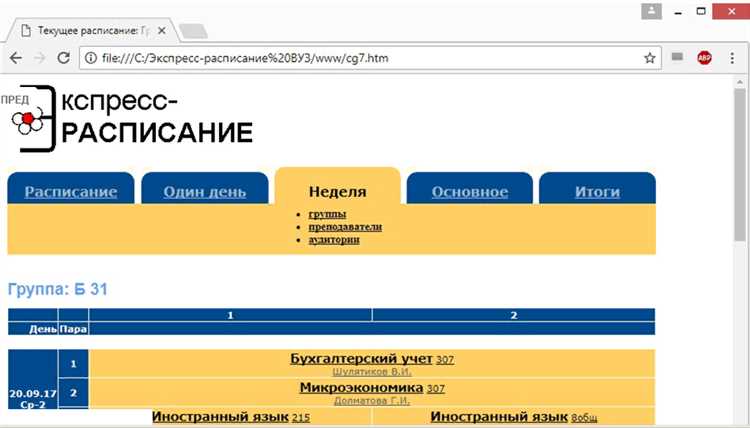The width and height of the screenshot is (750, 428).
Task: Click the scrollbar up arrow
Action: tap(740, 82)
